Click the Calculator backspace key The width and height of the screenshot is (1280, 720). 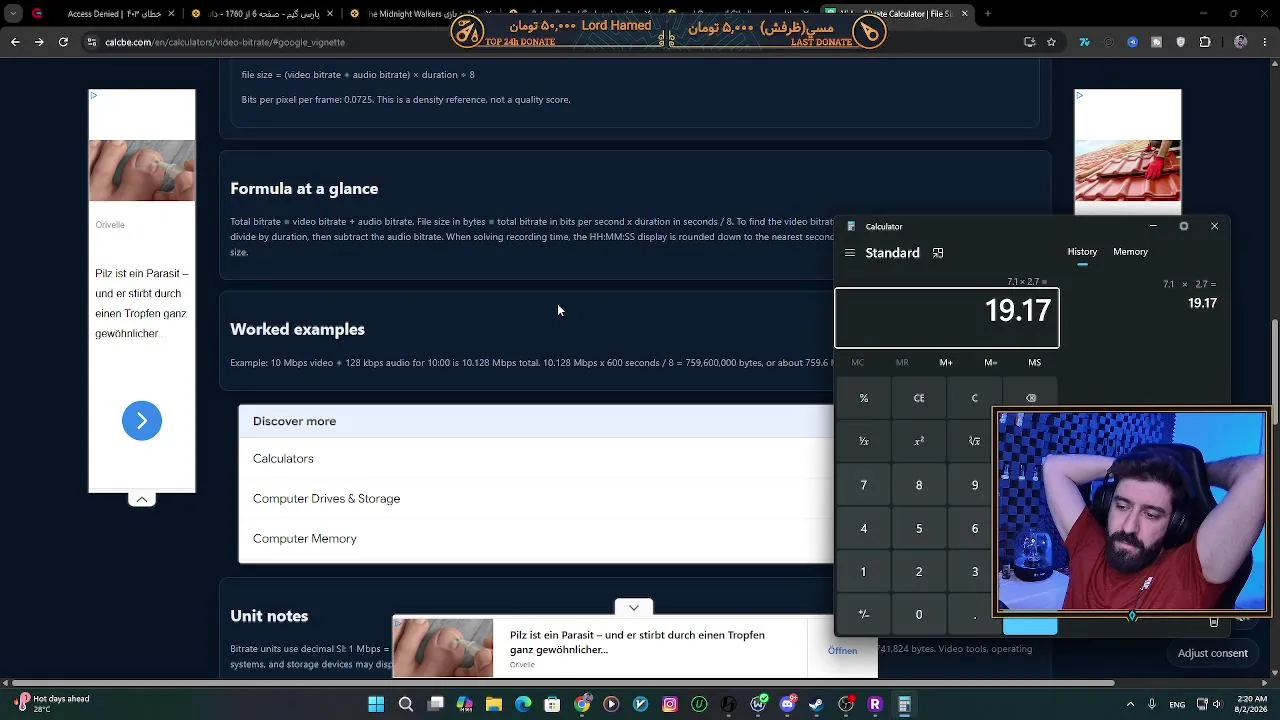[1030, 398]
